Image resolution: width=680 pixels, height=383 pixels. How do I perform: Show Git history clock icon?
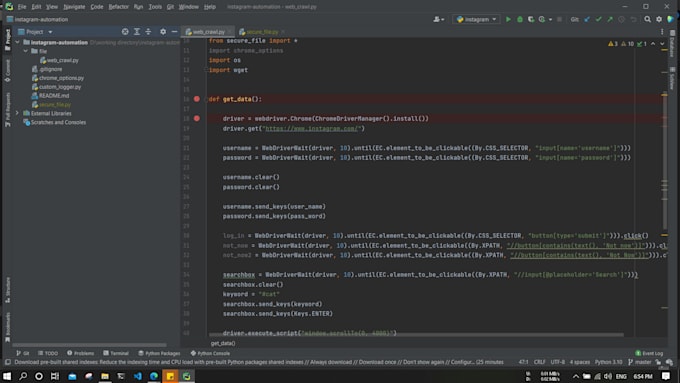(x=621, y=19)
